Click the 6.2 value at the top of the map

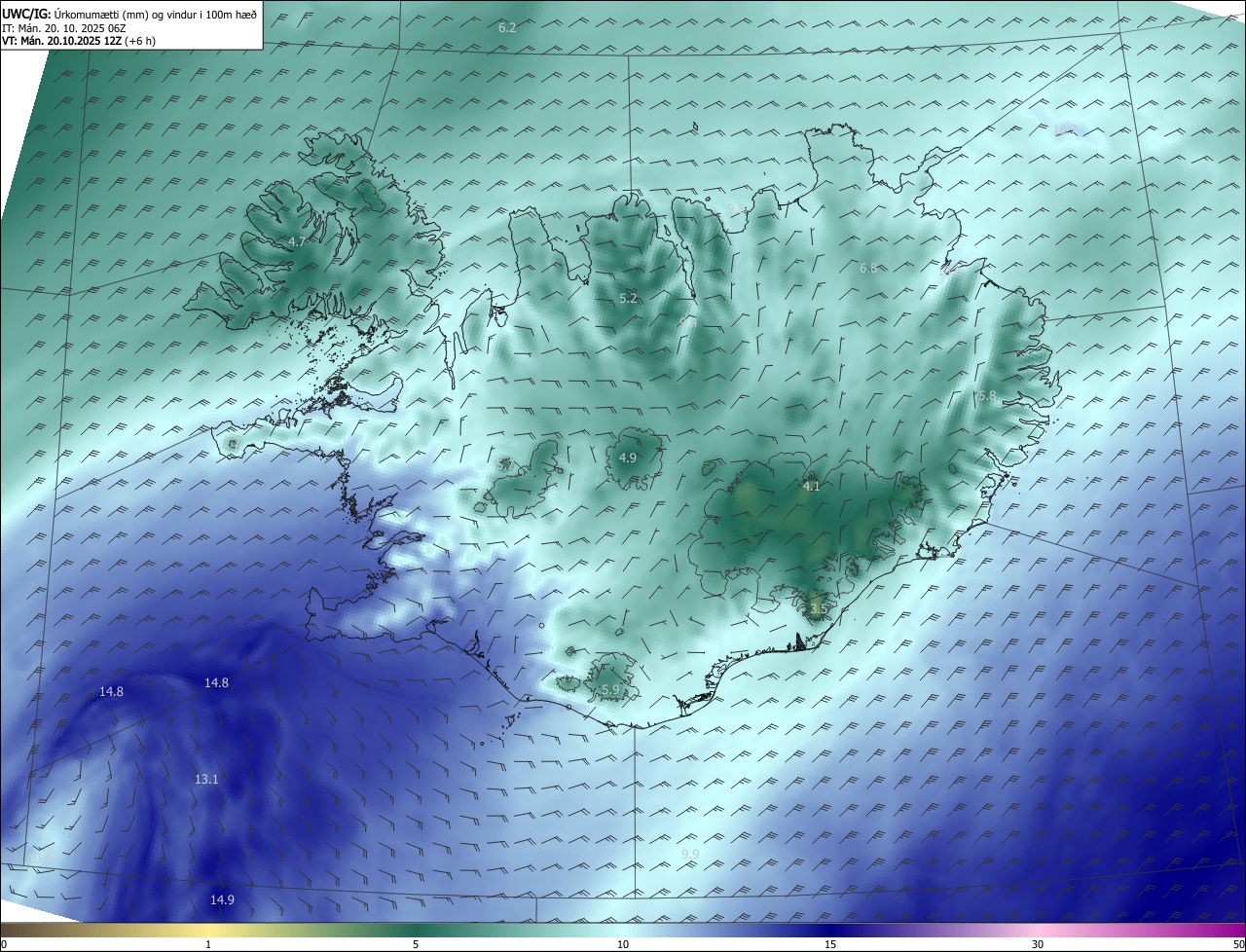(507, 28)
